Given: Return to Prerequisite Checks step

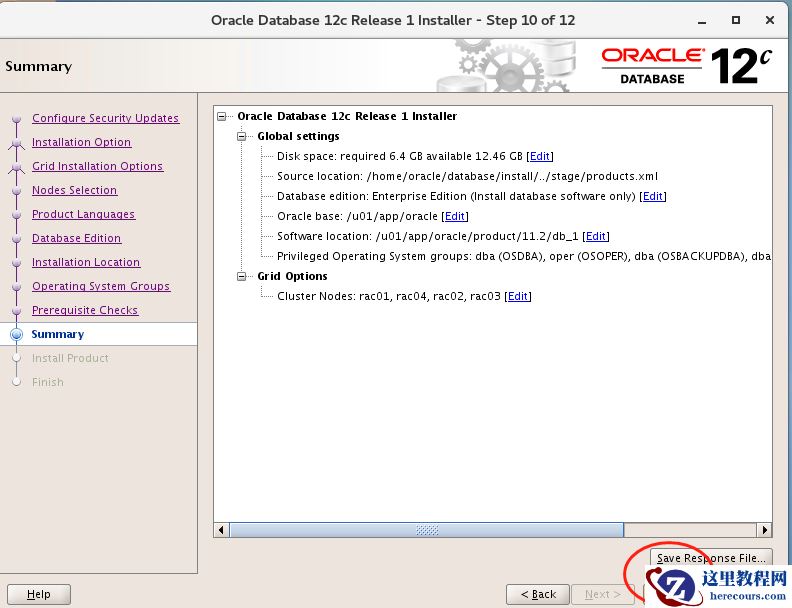Looking at the screenshot, I should [x=85, y=310].
